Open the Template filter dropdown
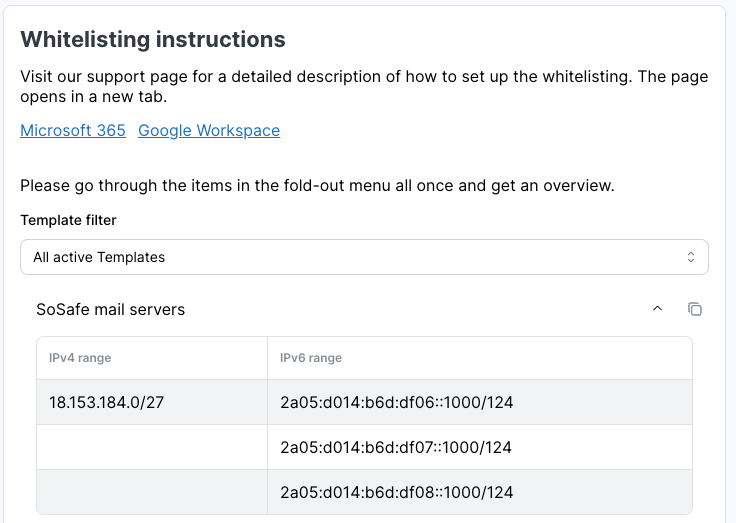This screenshot has height=523, width=736. pos(364,257)
